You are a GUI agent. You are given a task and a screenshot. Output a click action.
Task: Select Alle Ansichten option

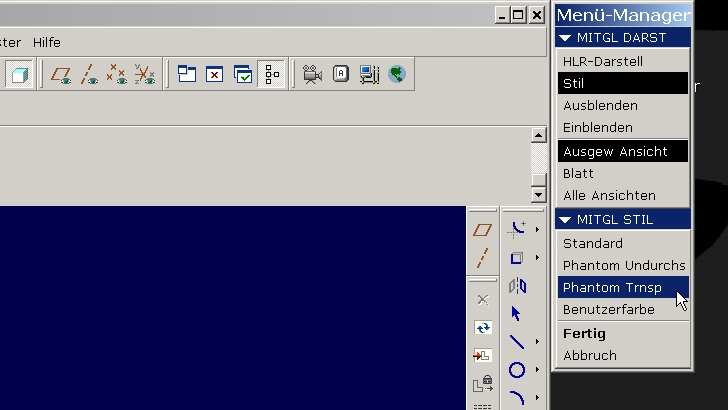tap(623, 195)
